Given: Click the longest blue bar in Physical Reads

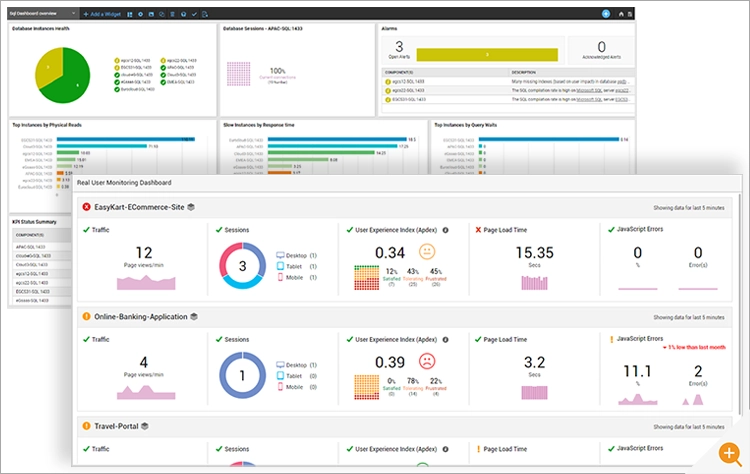Looking at the screenshot, I should pyautogui.click(x=126, y=139).
